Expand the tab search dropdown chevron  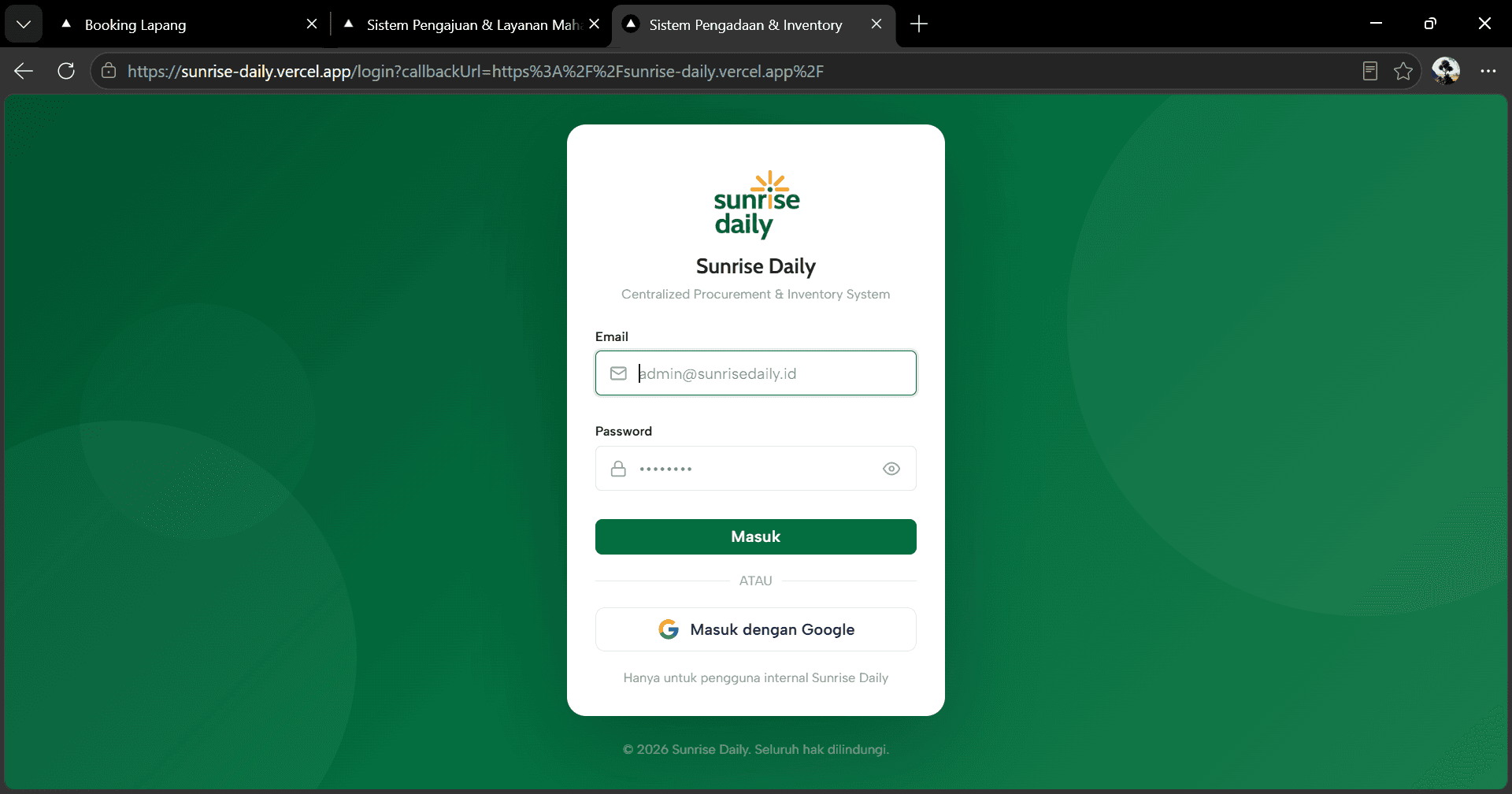24,24
